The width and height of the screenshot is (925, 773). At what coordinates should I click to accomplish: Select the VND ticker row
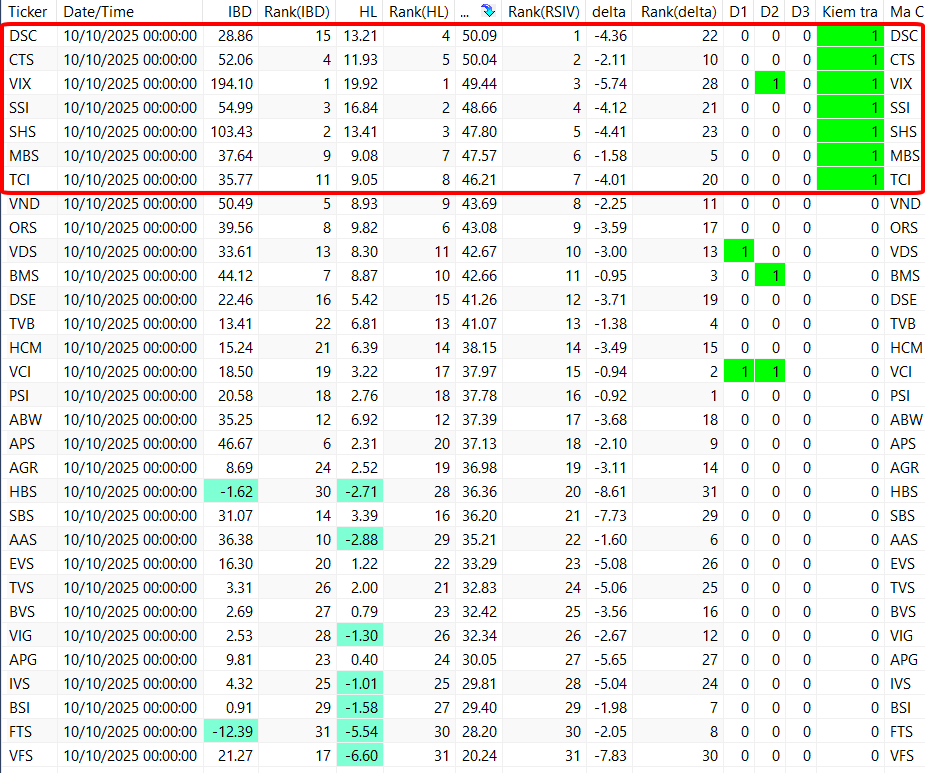click(25, 204)
